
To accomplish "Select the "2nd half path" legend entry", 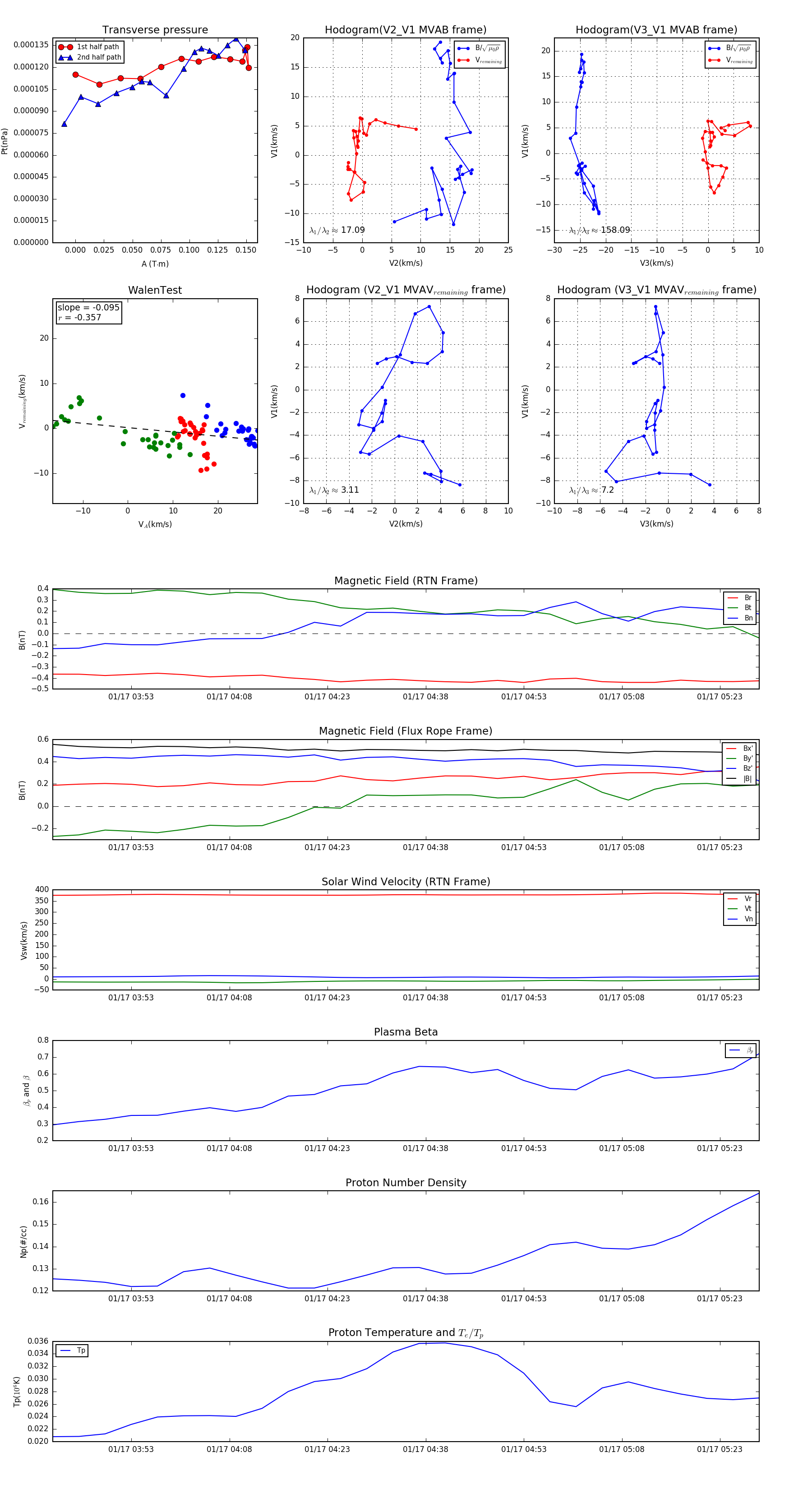I will point(90,57).
